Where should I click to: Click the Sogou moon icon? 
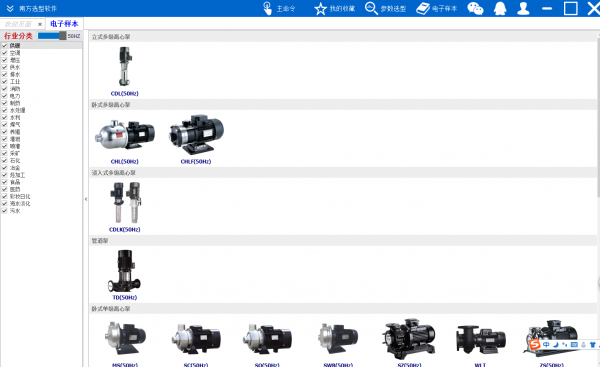tap(556, 345)
